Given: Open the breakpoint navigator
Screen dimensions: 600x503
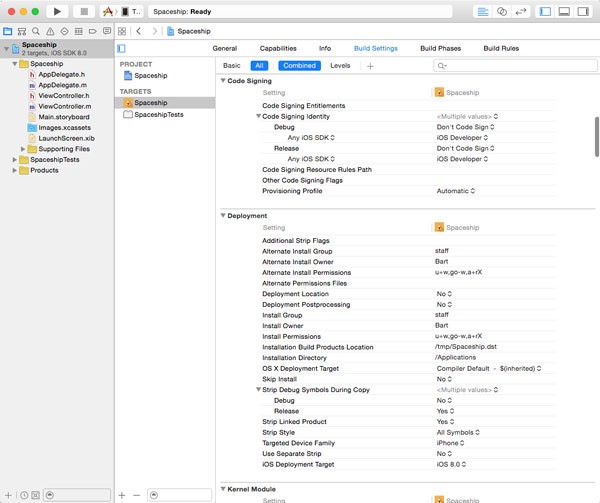Looking at the screenshot, I should [x=93, y=31].
